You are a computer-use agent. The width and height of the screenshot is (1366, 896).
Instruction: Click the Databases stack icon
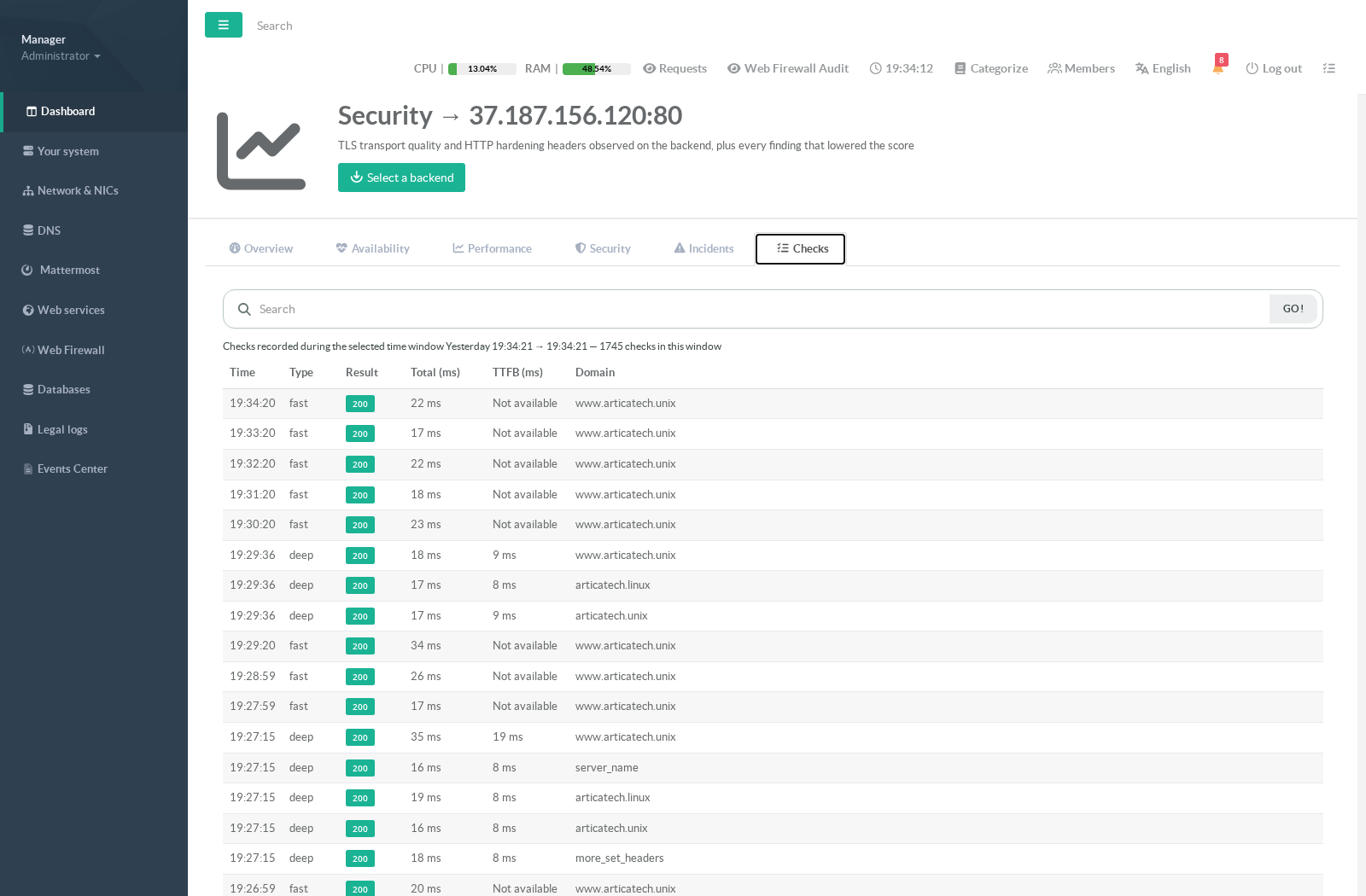pos(28,390)
